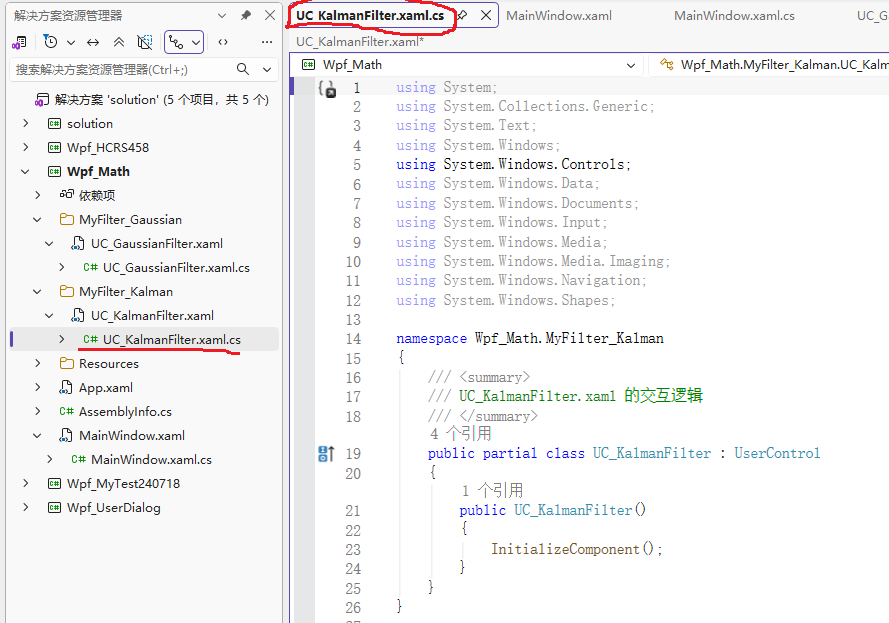Collapse the MainWindow.xaml node
This screenshot has width=889, height=623.
coord(37,435)
